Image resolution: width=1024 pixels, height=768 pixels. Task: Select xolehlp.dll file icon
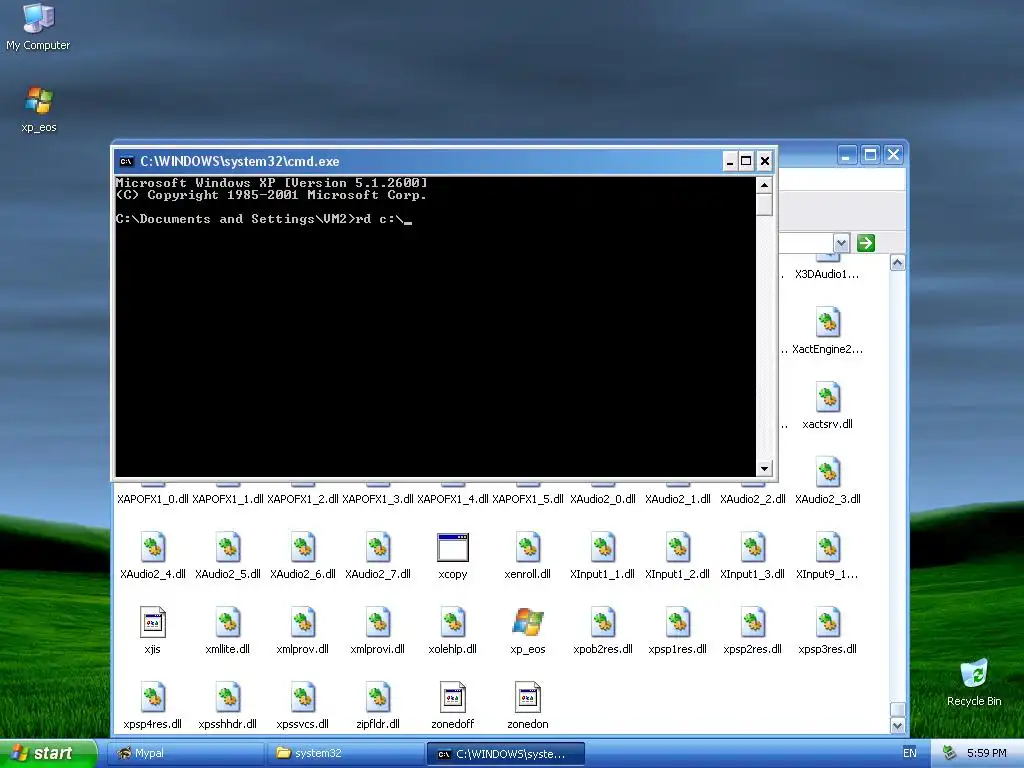pyautogui.click(x=453, y=622)
